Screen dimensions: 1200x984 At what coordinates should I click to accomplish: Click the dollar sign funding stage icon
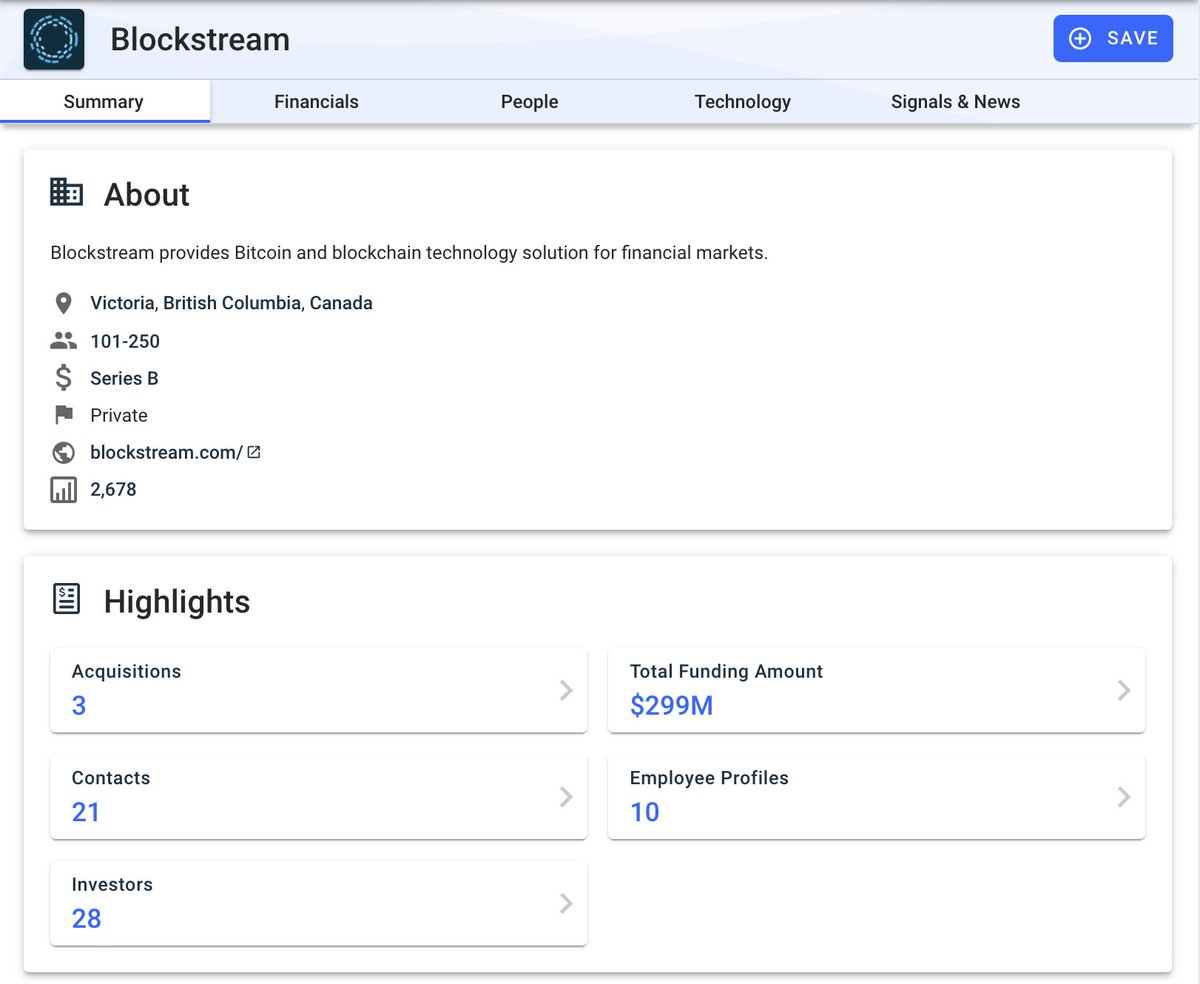[x=64, y=378]
